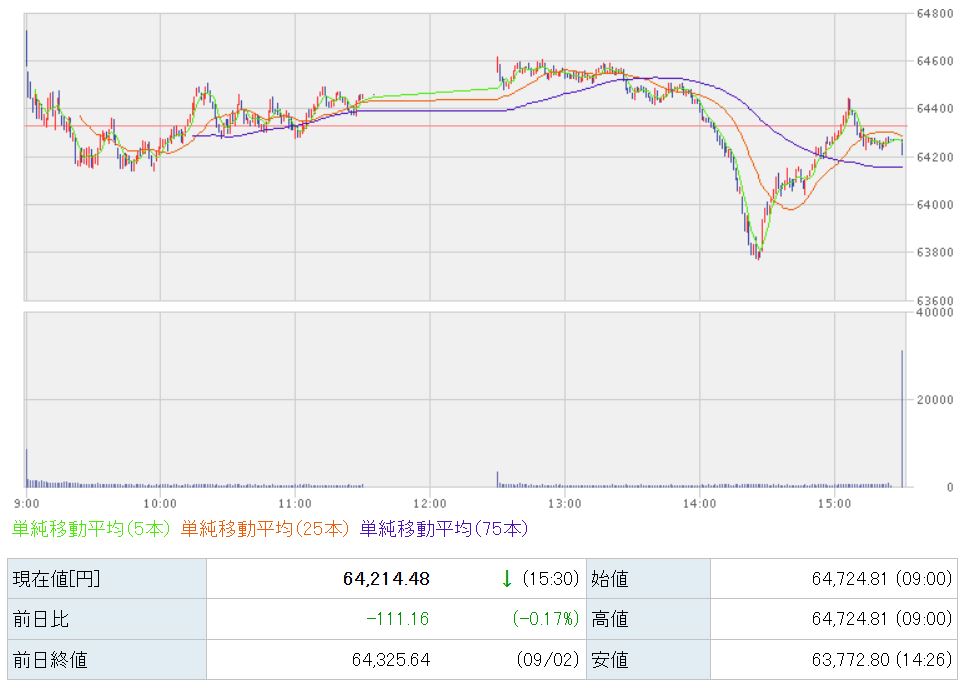Click the 9:00 time axis label
The height and width of the screenshot is (688, 968).
click(x=26, y=503)
